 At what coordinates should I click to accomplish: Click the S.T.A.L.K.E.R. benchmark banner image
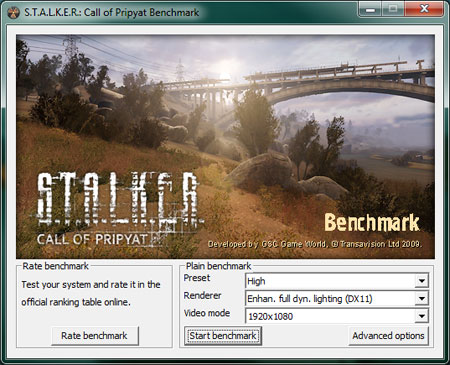point(225,147)
